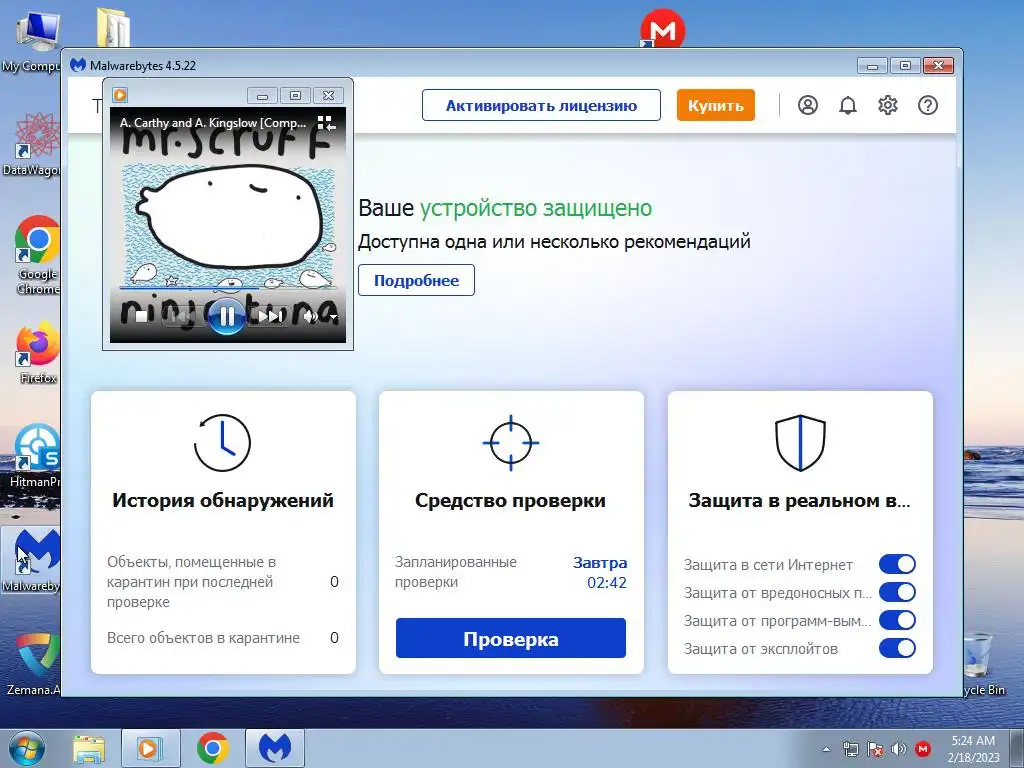Toggle Защита в сети Интернет switch
This screenshot has width=1024, height=768.
897,564
